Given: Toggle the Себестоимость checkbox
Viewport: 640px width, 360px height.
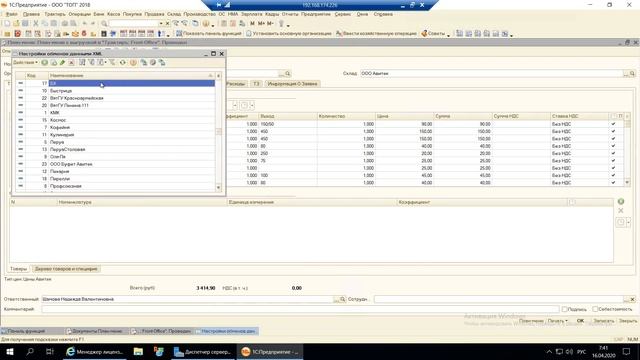Looking at the screenshot, I should coord(595,309).
